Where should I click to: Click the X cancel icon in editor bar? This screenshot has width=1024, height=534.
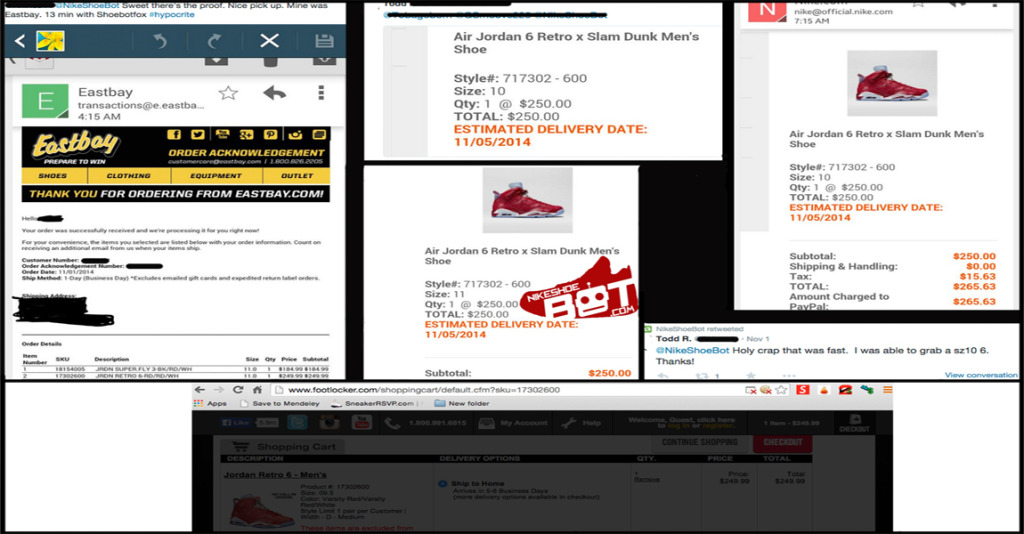[269, 41]
